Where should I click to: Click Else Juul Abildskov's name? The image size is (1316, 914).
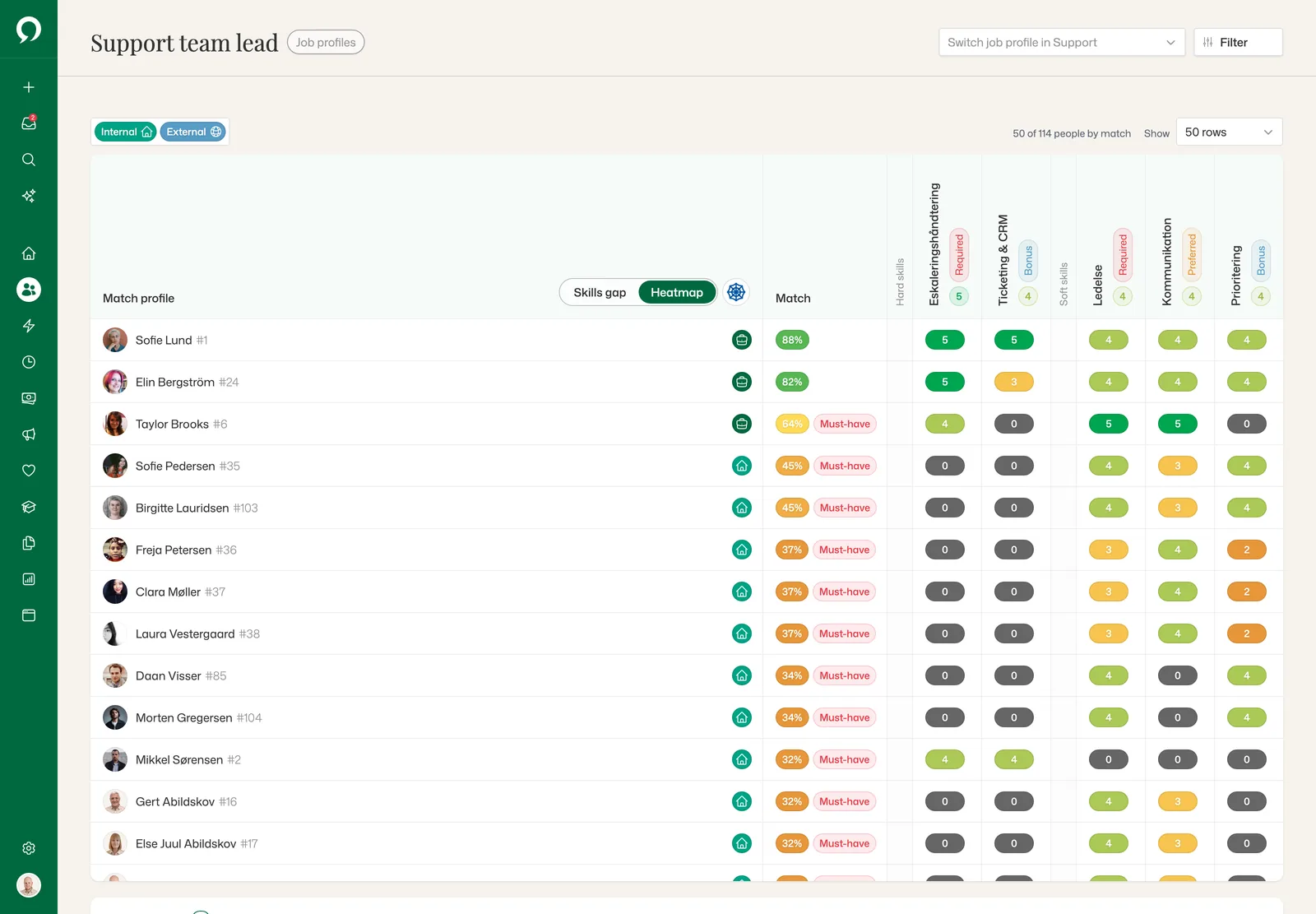[186, 843]
